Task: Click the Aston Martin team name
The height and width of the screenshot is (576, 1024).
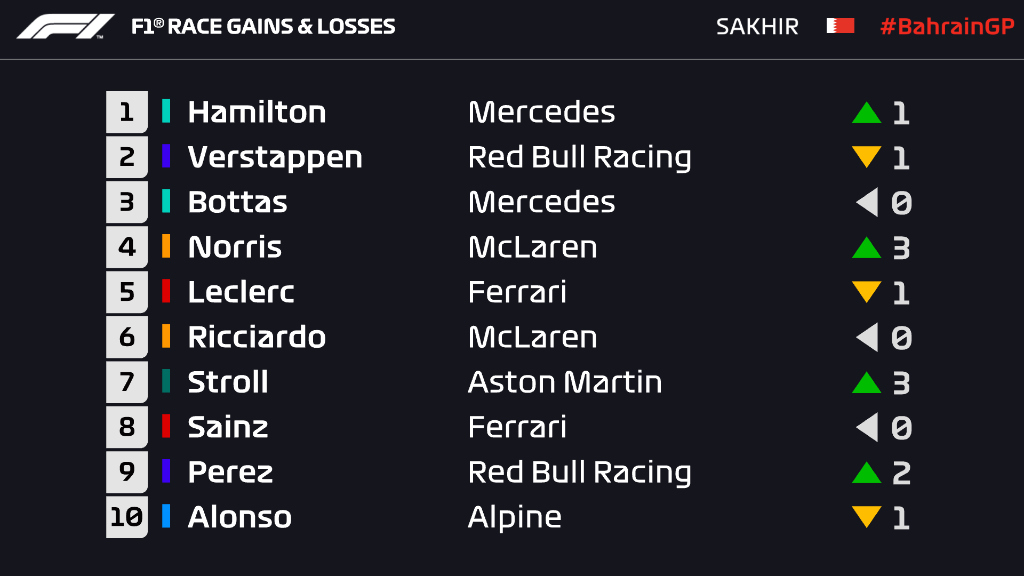Action: pyautogui.click(x=565, y=382)
